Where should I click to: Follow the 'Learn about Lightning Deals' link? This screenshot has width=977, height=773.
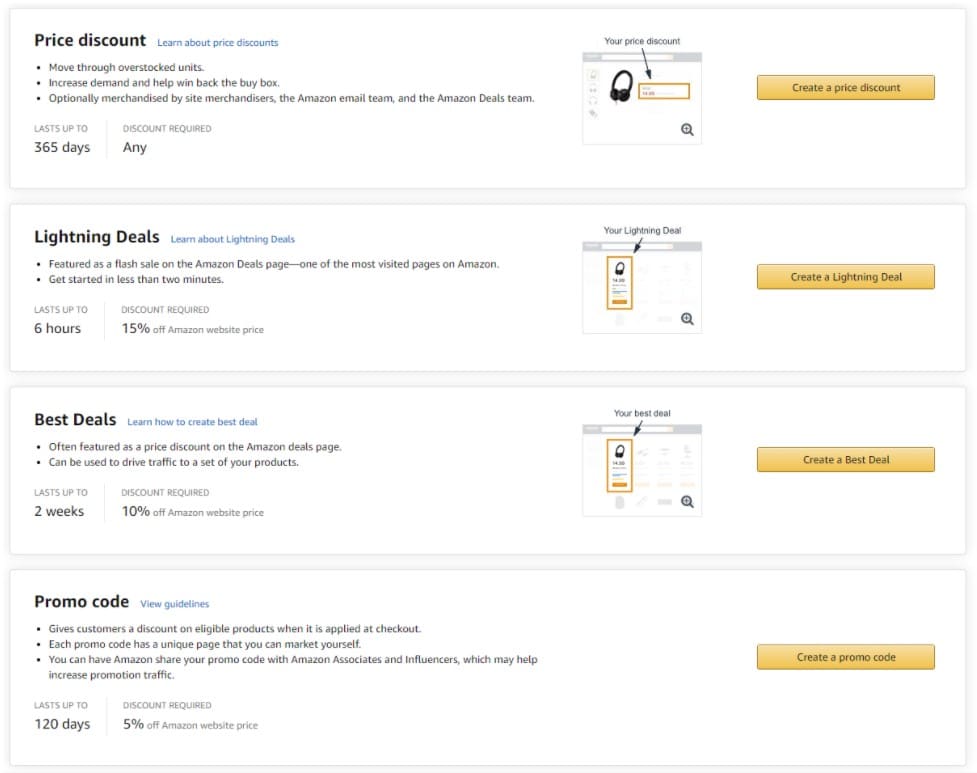tap(232, 239)
